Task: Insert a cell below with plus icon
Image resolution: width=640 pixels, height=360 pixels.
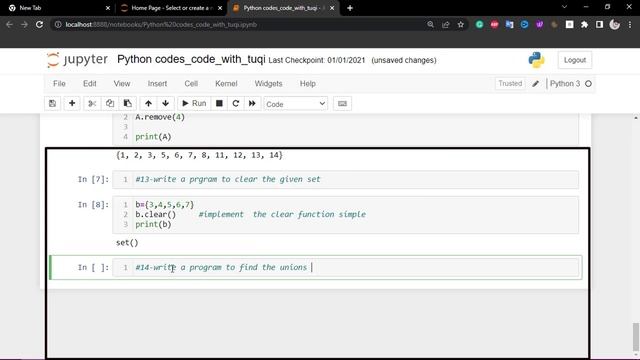Action: (72, 104)
